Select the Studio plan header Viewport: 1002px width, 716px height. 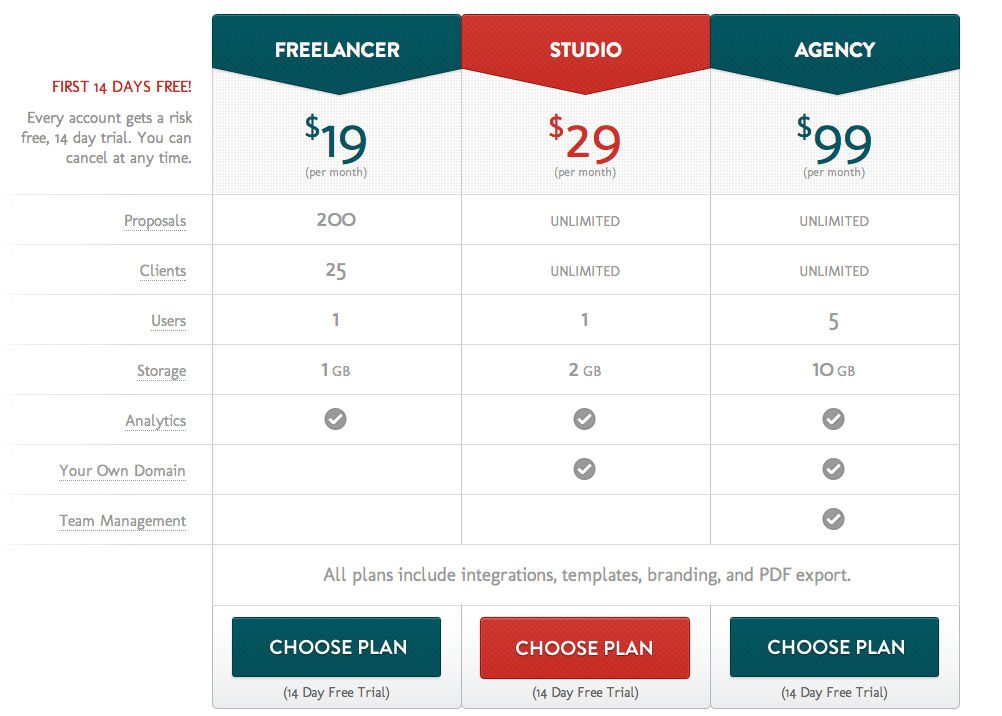pyautogui.click(x=585, y=50)
